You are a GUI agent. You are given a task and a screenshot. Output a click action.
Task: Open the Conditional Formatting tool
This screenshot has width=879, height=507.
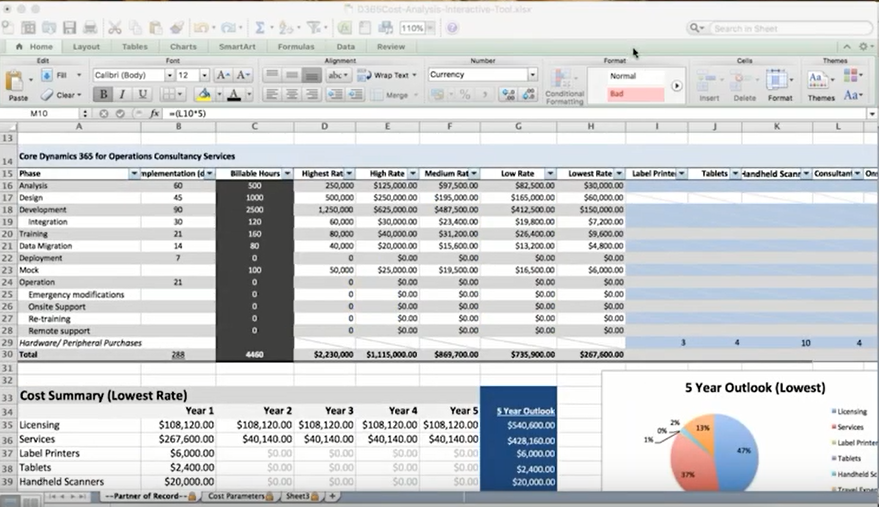564,85
